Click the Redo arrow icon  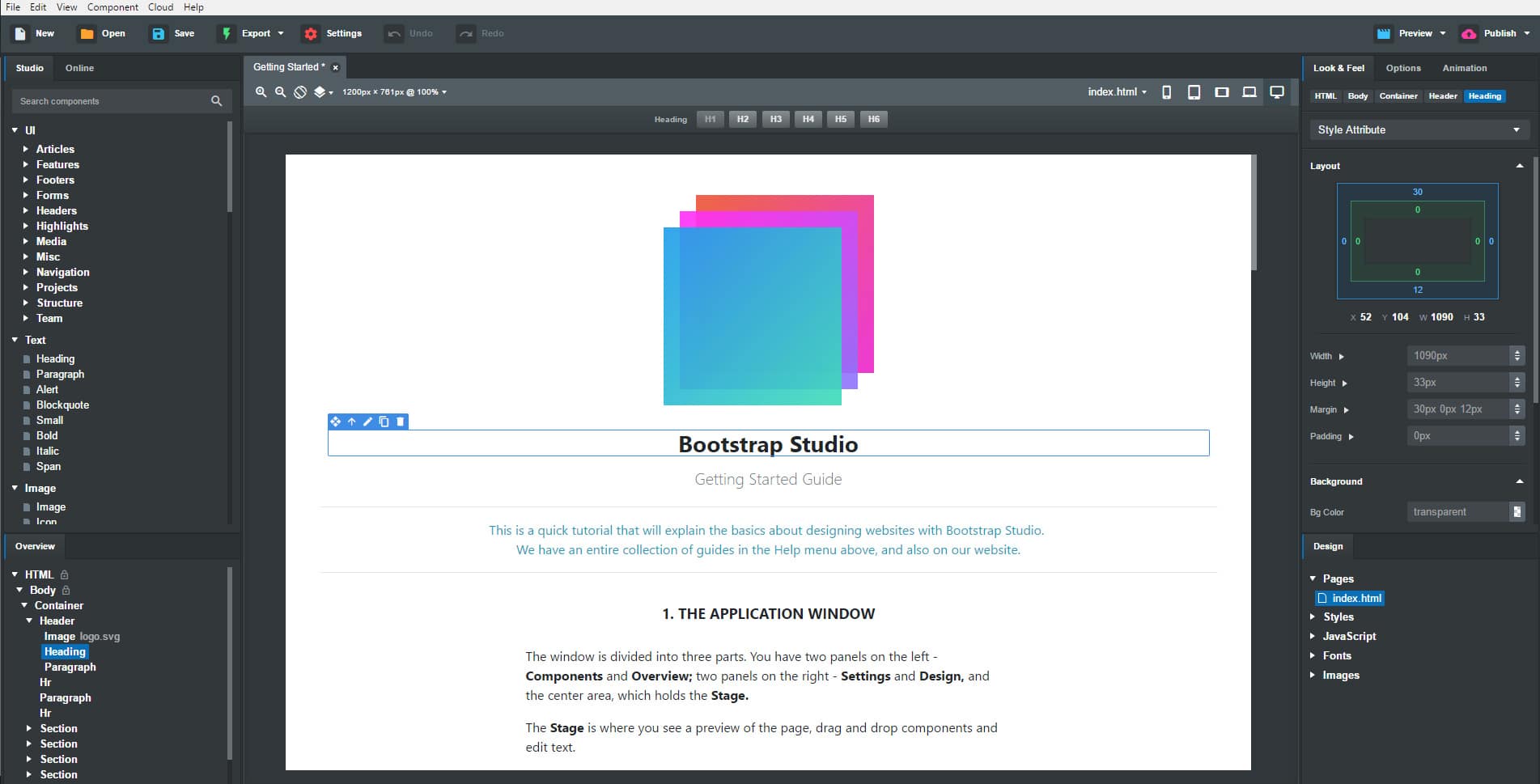click(466, 34)
